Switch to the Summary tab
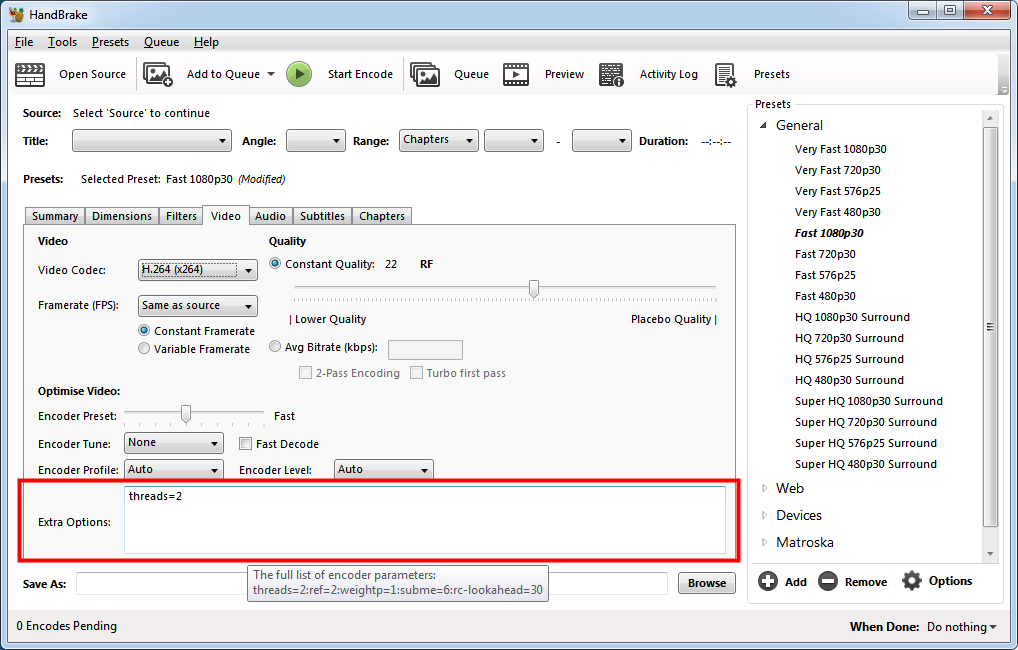The image size is (1018, 650). [x=55, y=216]
